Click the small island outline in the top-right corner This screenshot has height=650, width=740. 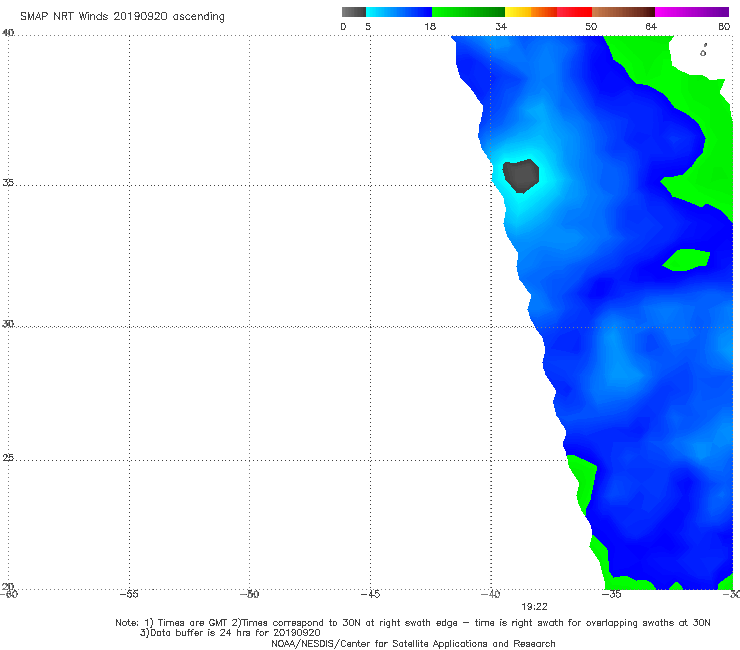coord(703,50)
